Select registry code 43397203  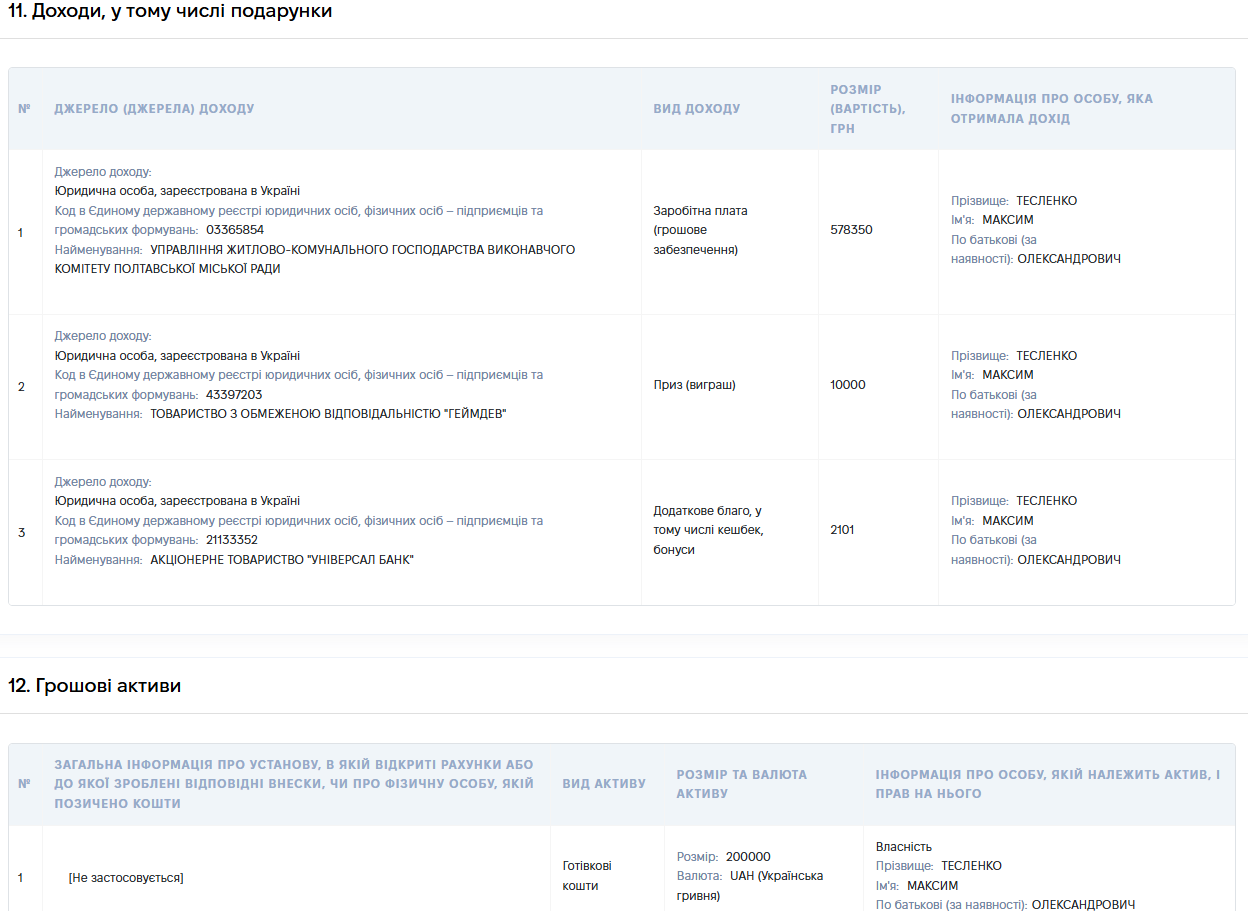click(x=234, y=395)
